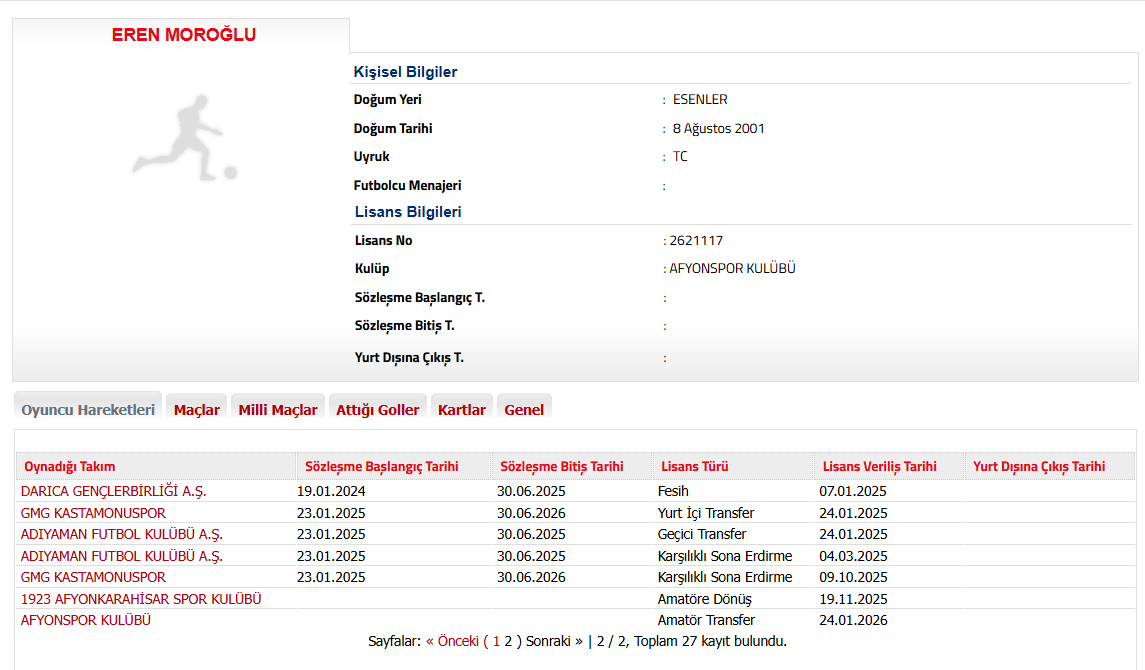The height and width of the screenshot is (670, 1145).
Task: Open the Genel tab
Action: [524, 410]
